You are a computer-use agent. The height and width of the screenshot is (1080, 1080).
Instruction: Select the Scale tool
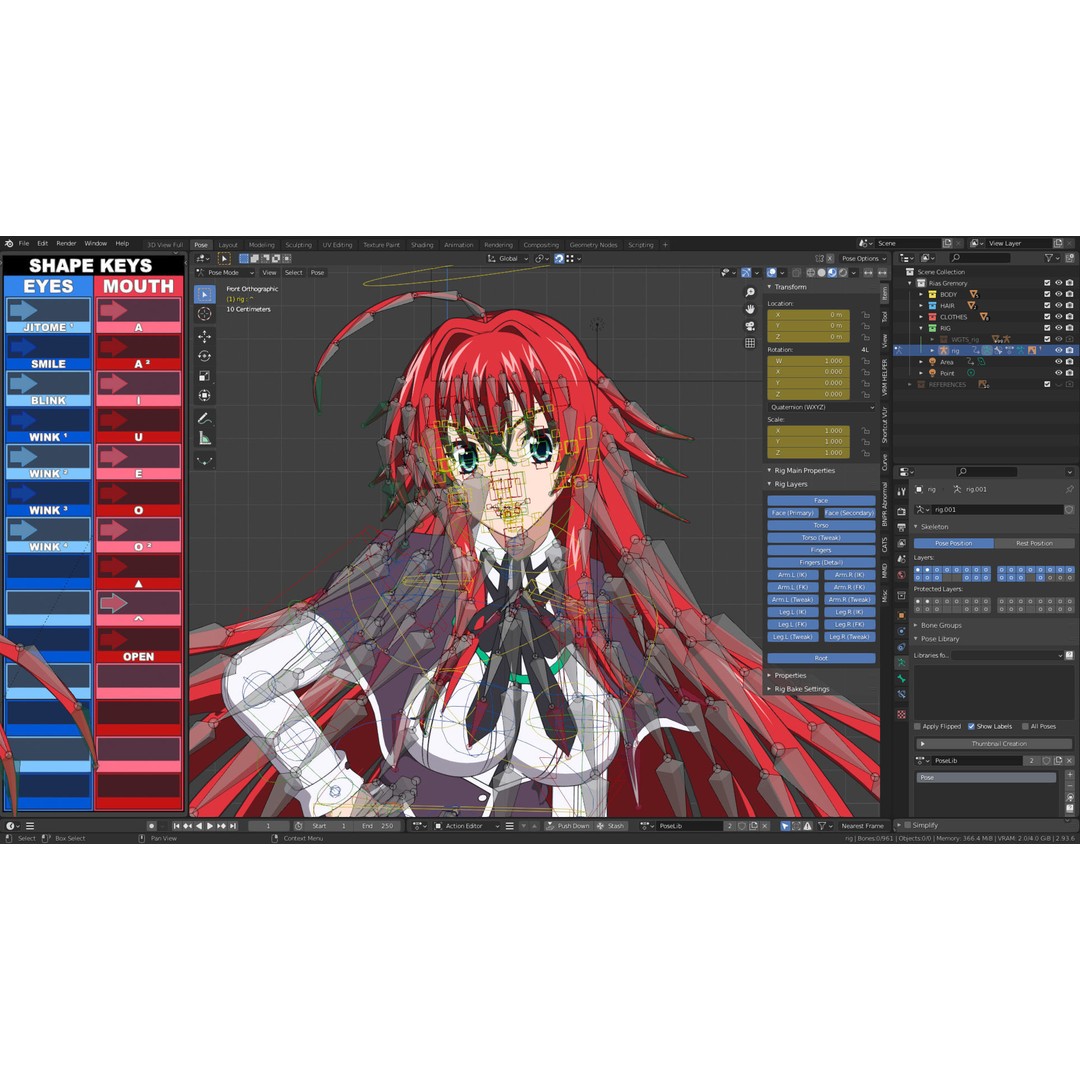205,376
